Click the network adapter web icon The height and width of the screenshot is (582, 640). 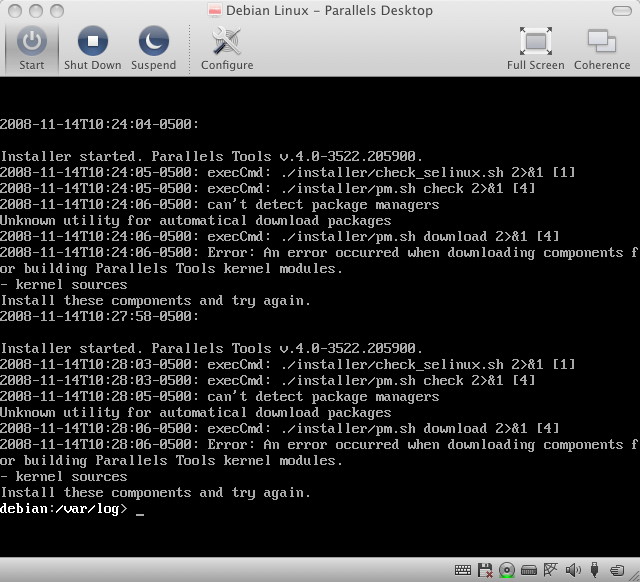(x=550, y=569)
